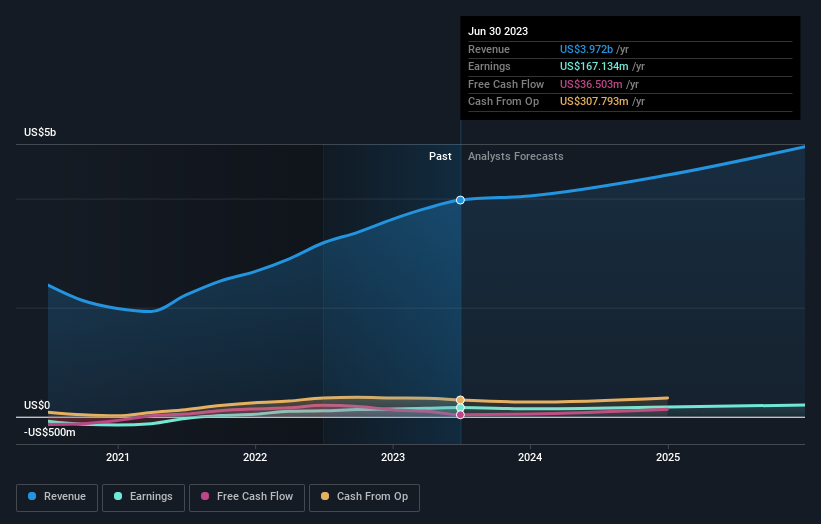Click the 2025 x-axis label
Image resolution: width=821 pixels, height=524 pixels.
pos(668,457)
